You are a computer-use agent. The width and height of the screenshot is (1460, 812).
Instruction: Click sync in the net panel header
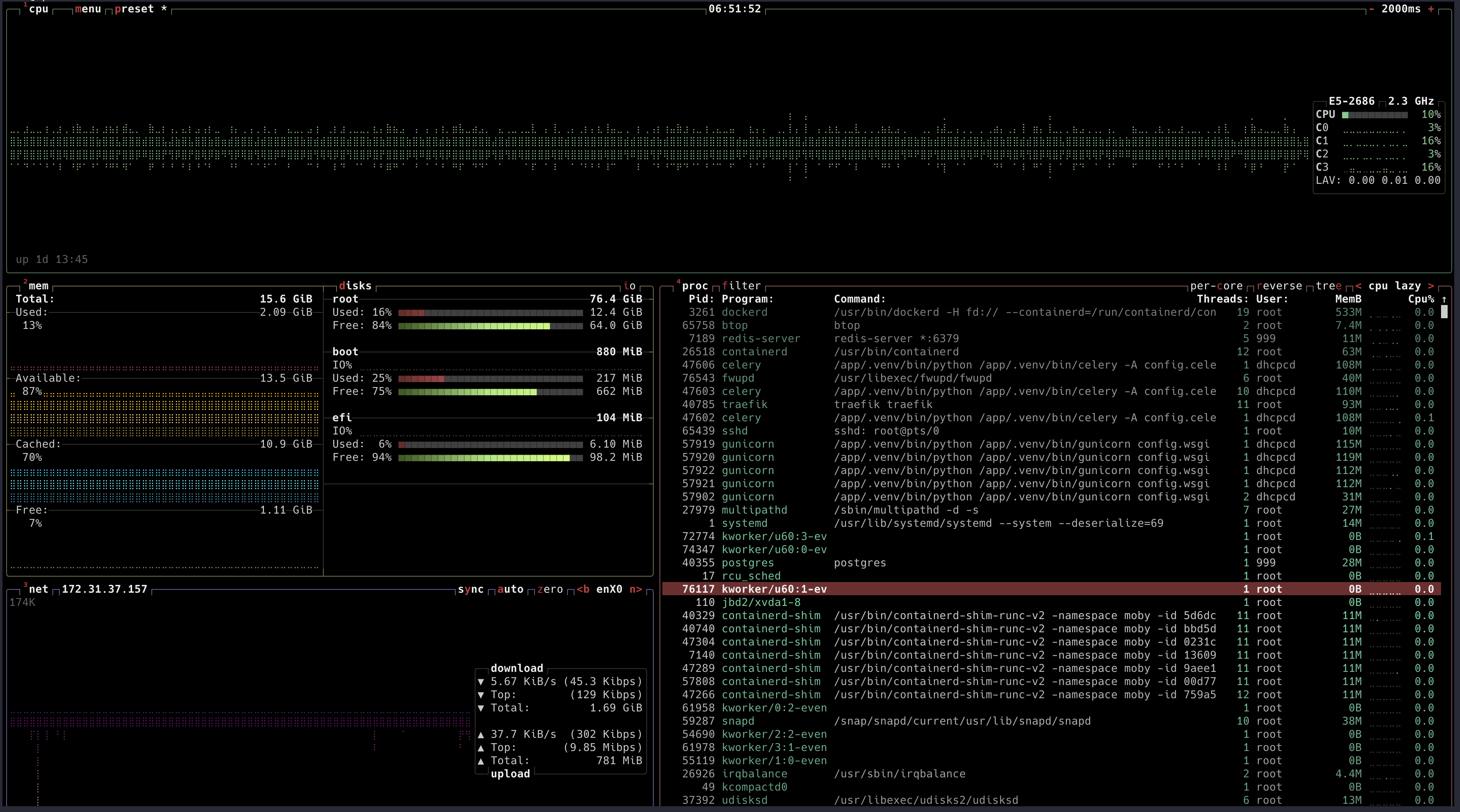click(x=471, y=589)
